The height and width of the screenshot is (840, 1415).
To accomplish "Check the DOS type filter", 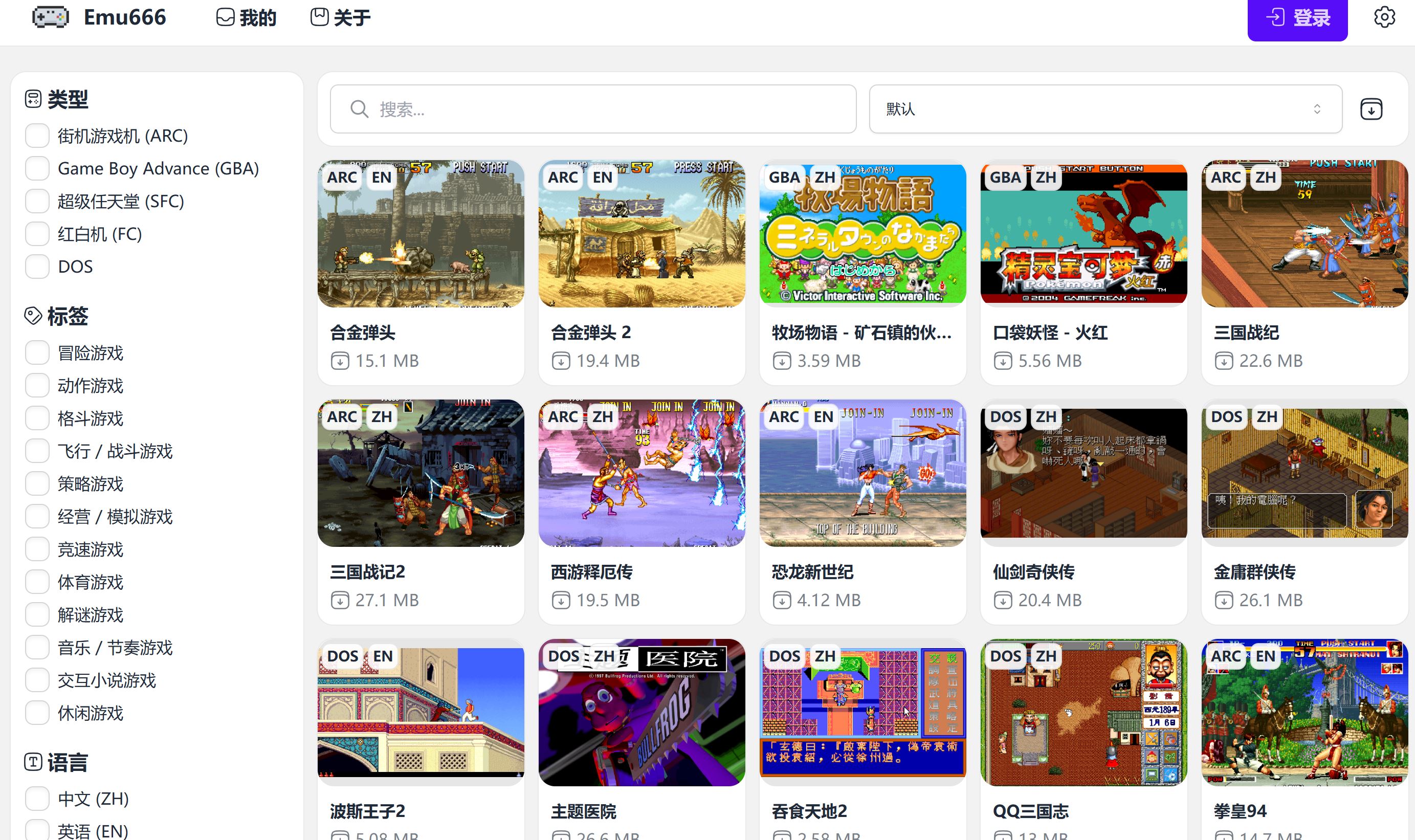I will [x=37, y=267].
